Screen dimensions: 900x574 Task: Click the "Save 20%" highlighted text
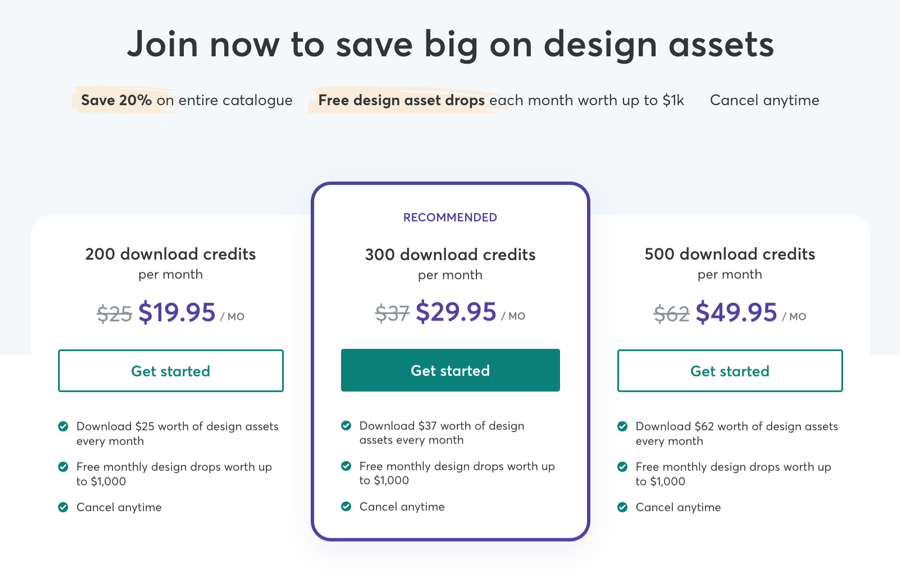tap(116, 100)
